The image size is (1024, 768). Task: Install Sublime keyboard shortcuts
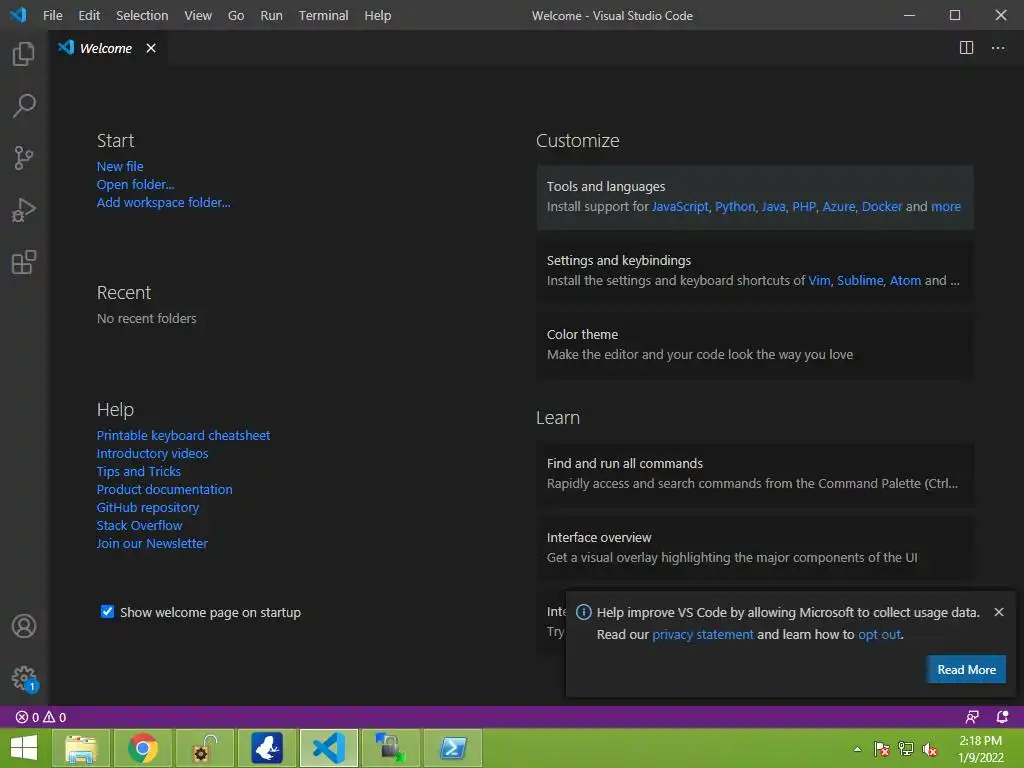point(860,280)
